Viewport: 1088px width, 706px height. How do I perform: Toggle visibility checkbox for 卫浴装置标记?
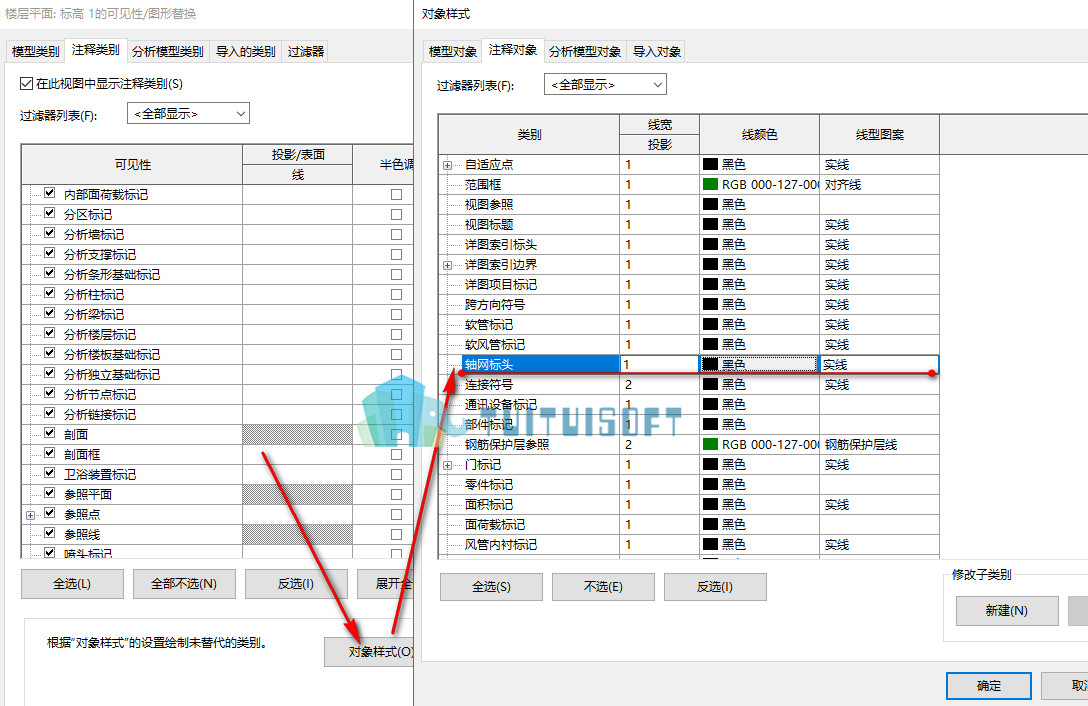pos(49,473)
